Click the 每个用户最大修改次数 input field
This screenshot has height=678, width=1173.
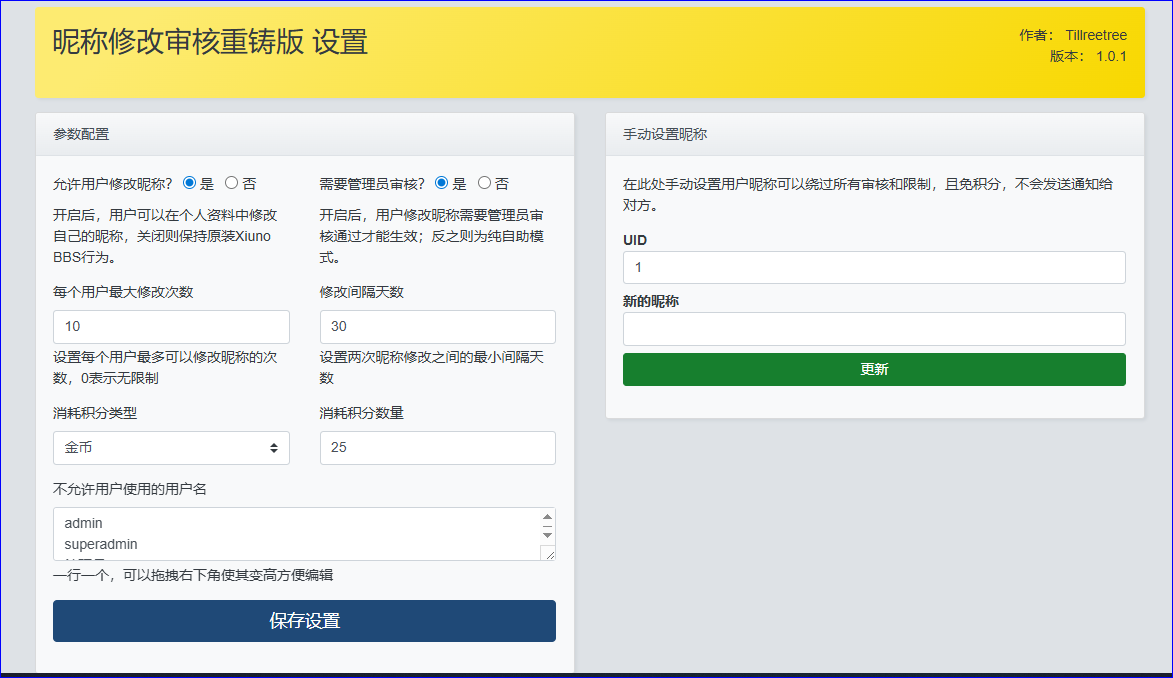pyautogui.click(x=171, y=327)
